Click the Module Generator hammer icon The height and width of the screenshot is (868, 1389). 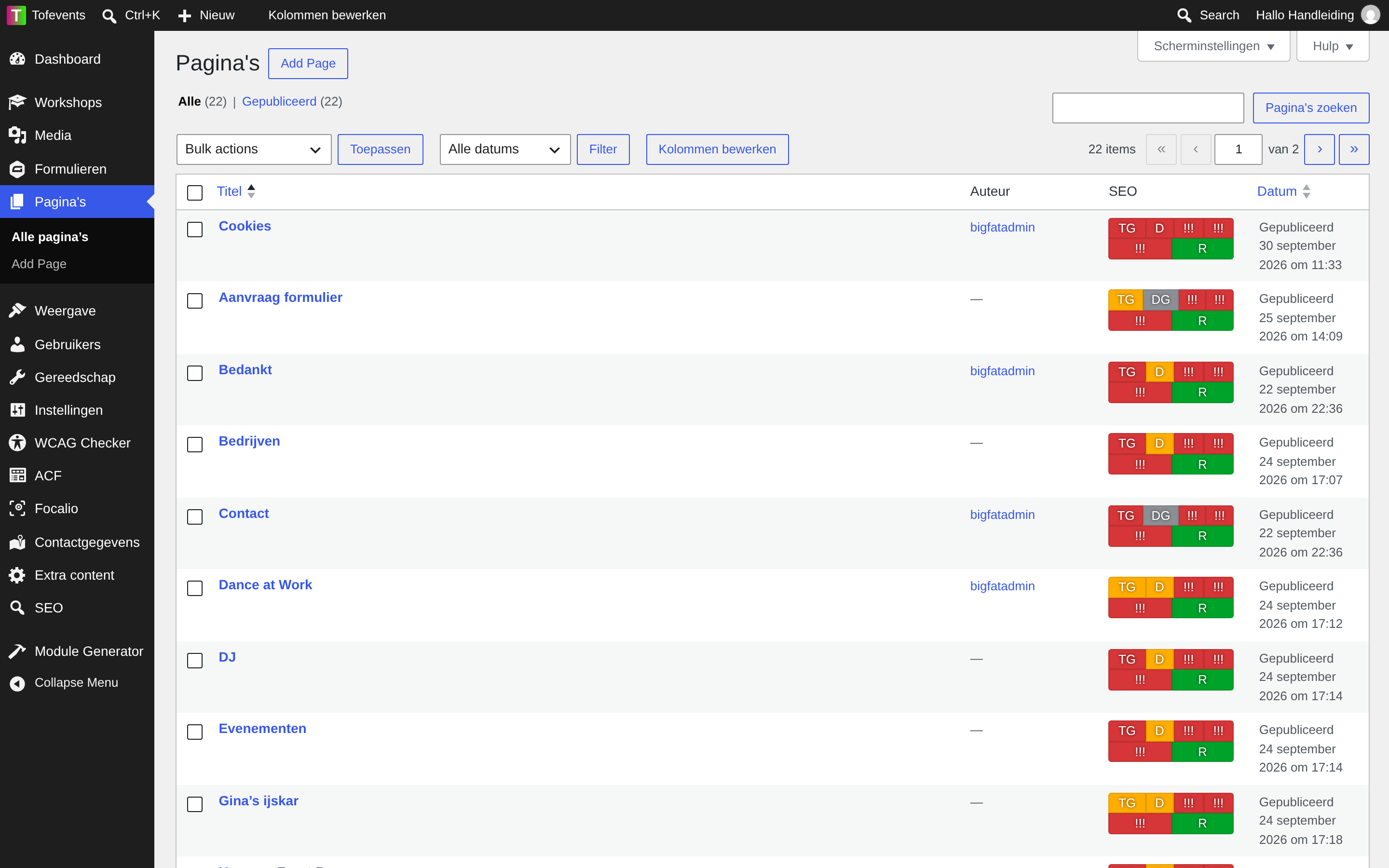click(x=18, y=651)
